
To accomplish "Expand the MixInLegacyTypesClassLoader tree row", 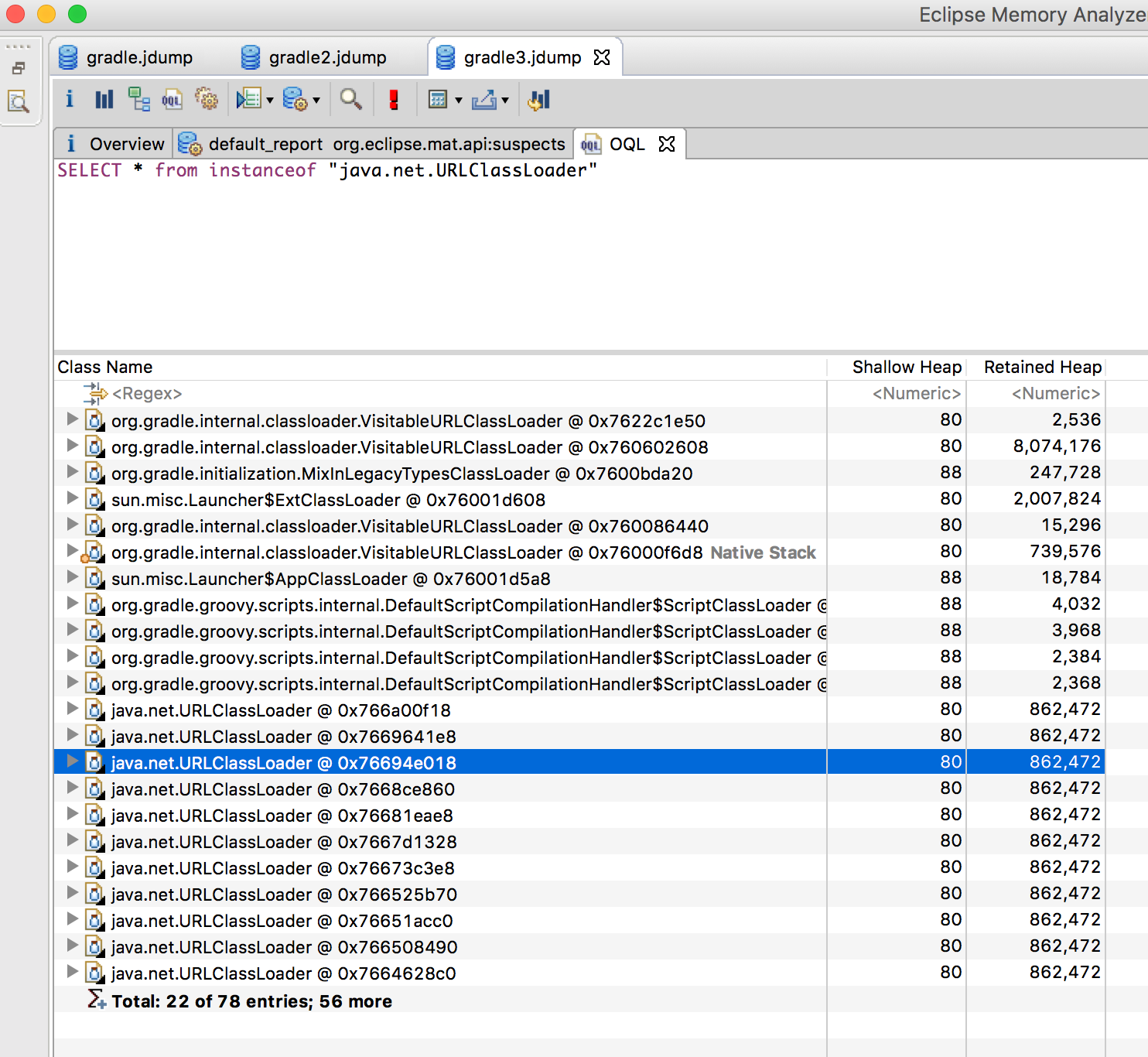I will point(72,473).
